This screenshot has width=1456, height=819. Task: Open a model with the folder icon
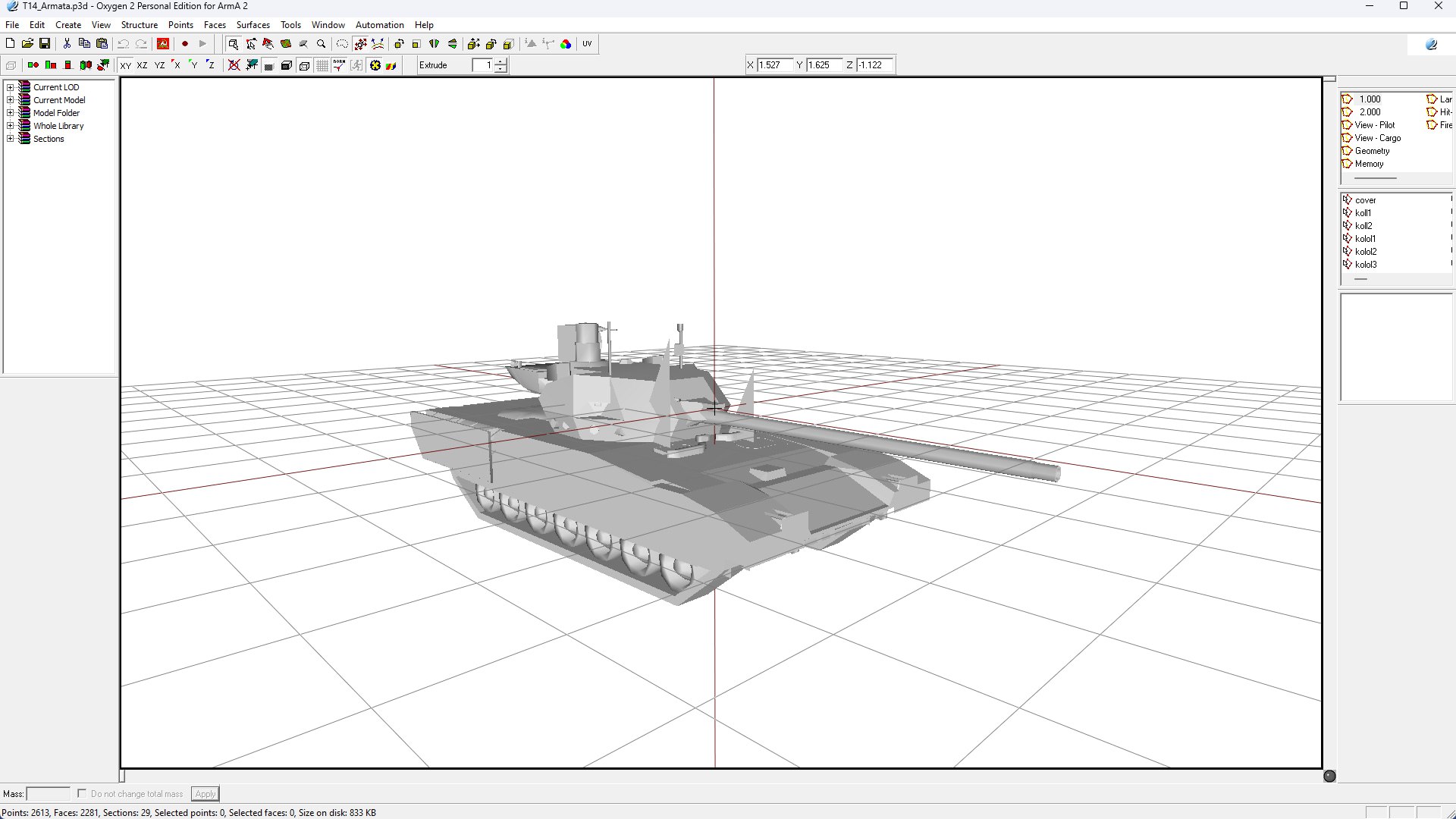coord(27,44)
